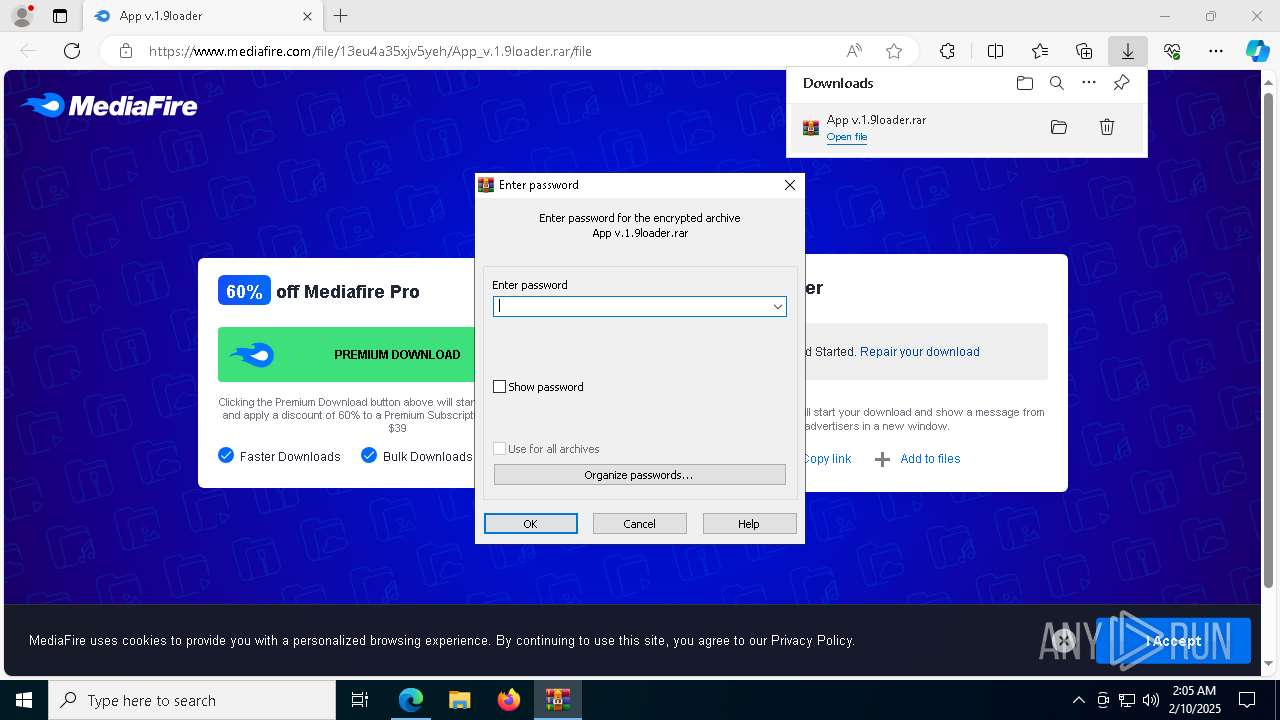
Task: Click Open file link under download
Action: (x=847, y=137)
